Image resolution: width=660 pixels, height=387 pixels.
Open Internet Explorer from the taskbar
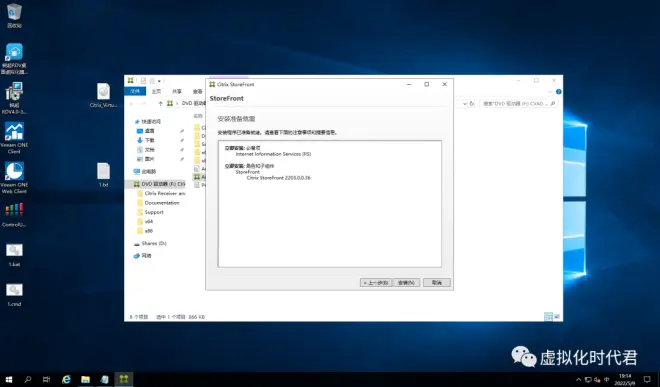click(x=66, y=379)
